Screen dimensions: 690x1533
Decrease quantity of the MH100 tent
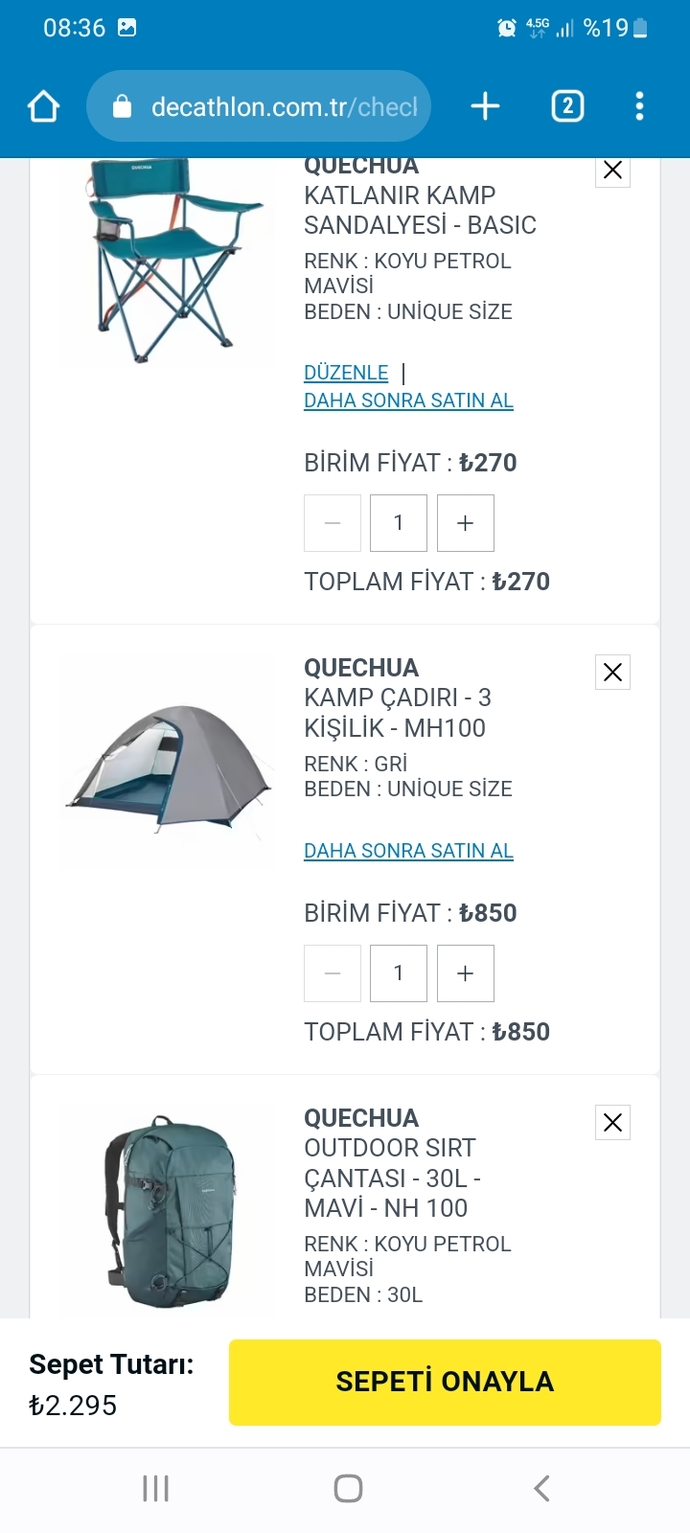click(x=332, y=973)
